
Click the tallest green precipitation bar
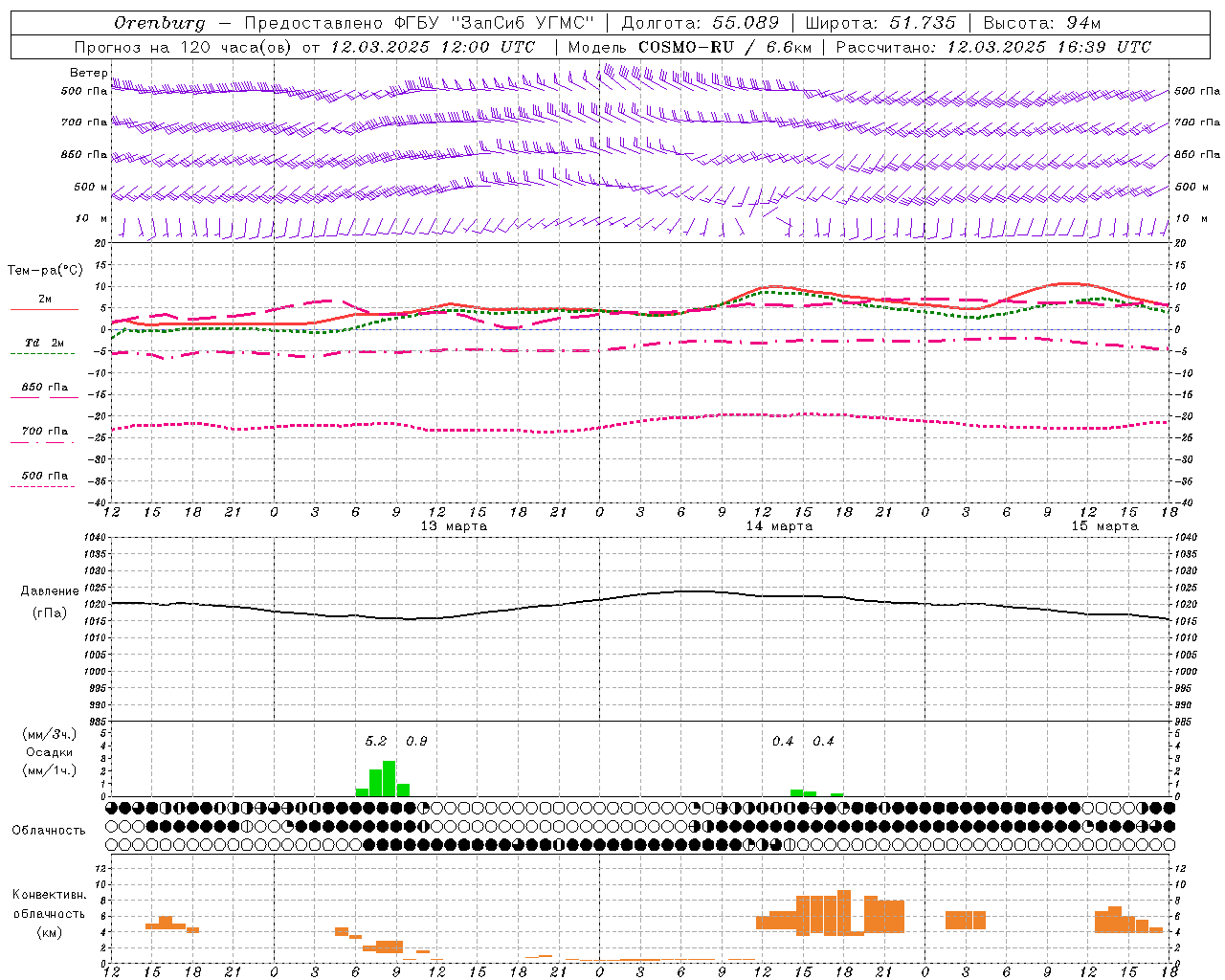point(390,778)
